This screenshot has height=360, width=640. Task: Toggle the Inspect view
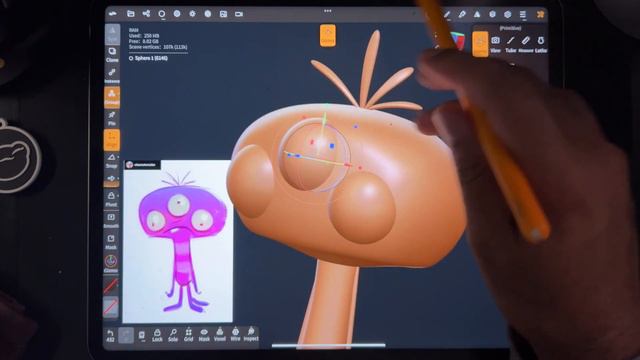click(x=251, y=335)
